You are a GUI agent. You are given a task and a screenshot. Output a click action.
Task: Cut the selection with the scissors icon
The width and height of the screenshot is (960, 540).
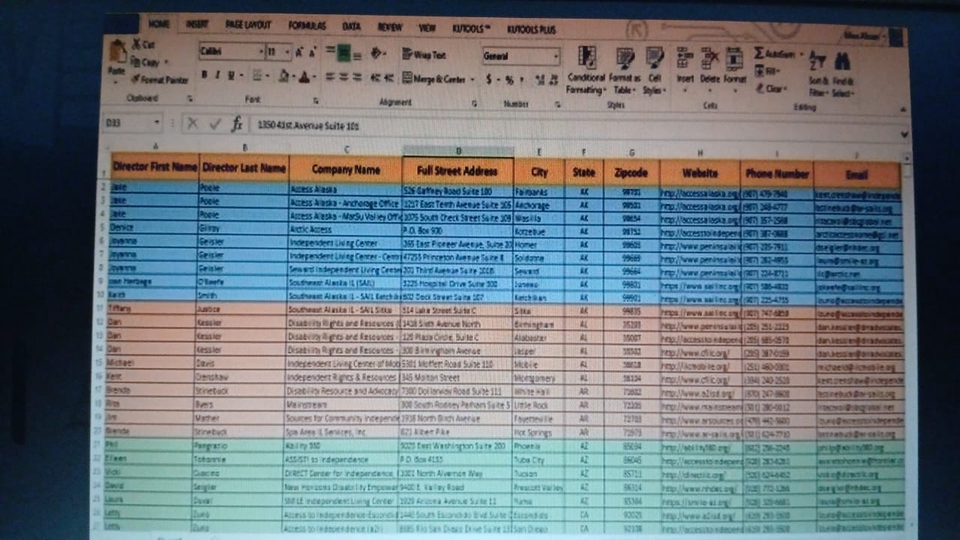coord(137,44)
